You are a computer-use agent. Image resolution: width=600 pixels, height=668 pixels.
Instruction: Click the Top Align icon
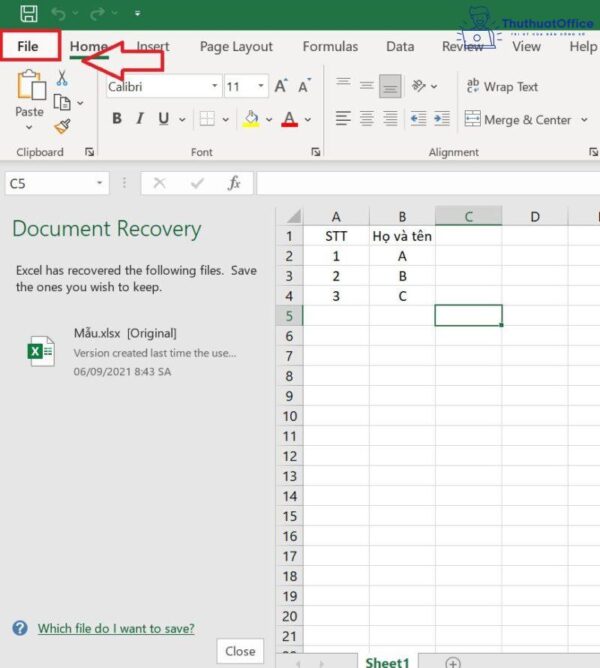pyautogui.click(x=343, y=82)
